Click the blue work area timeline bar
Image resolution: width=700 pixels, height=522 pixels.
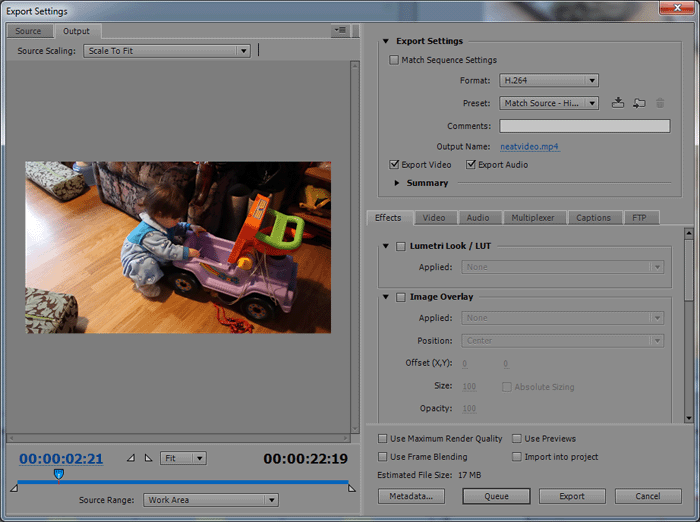click(183, 482)
